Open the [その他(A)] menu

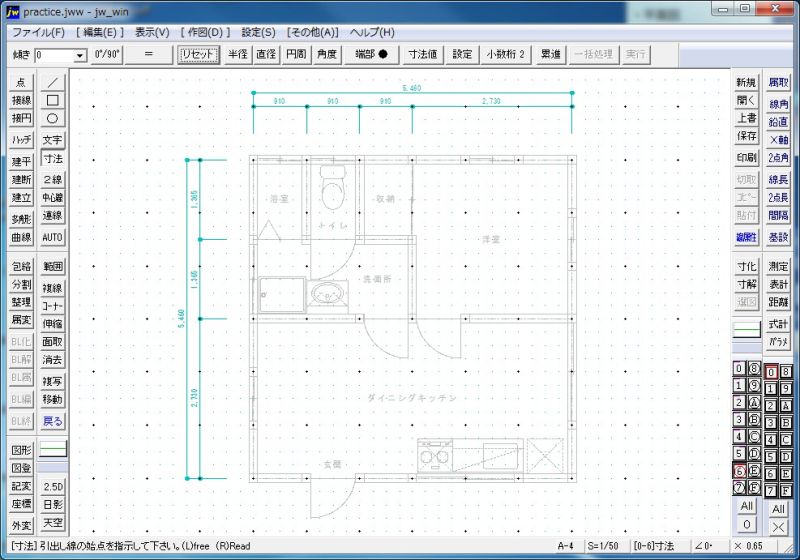point(313,32)
